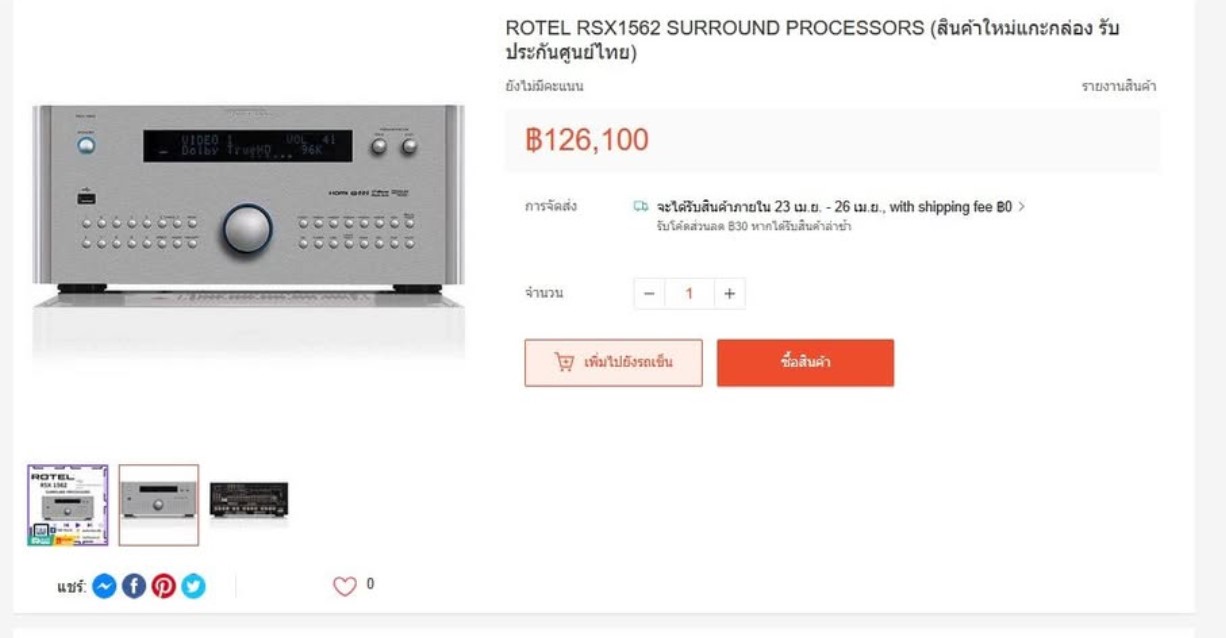Viewport: 1226px width, 638px height.
Task: Share product via Messenger icon
Action: point(104,587)
